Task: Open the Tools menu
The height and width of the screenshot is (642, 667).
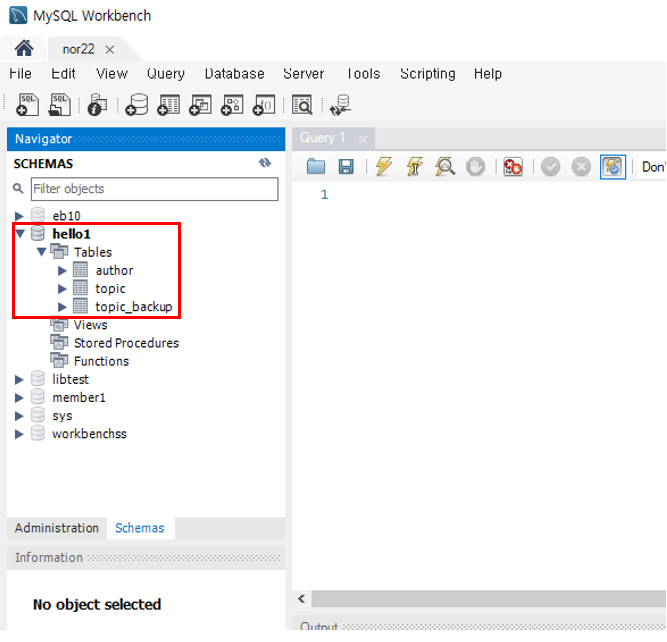Action: click(x=363, y=74)
